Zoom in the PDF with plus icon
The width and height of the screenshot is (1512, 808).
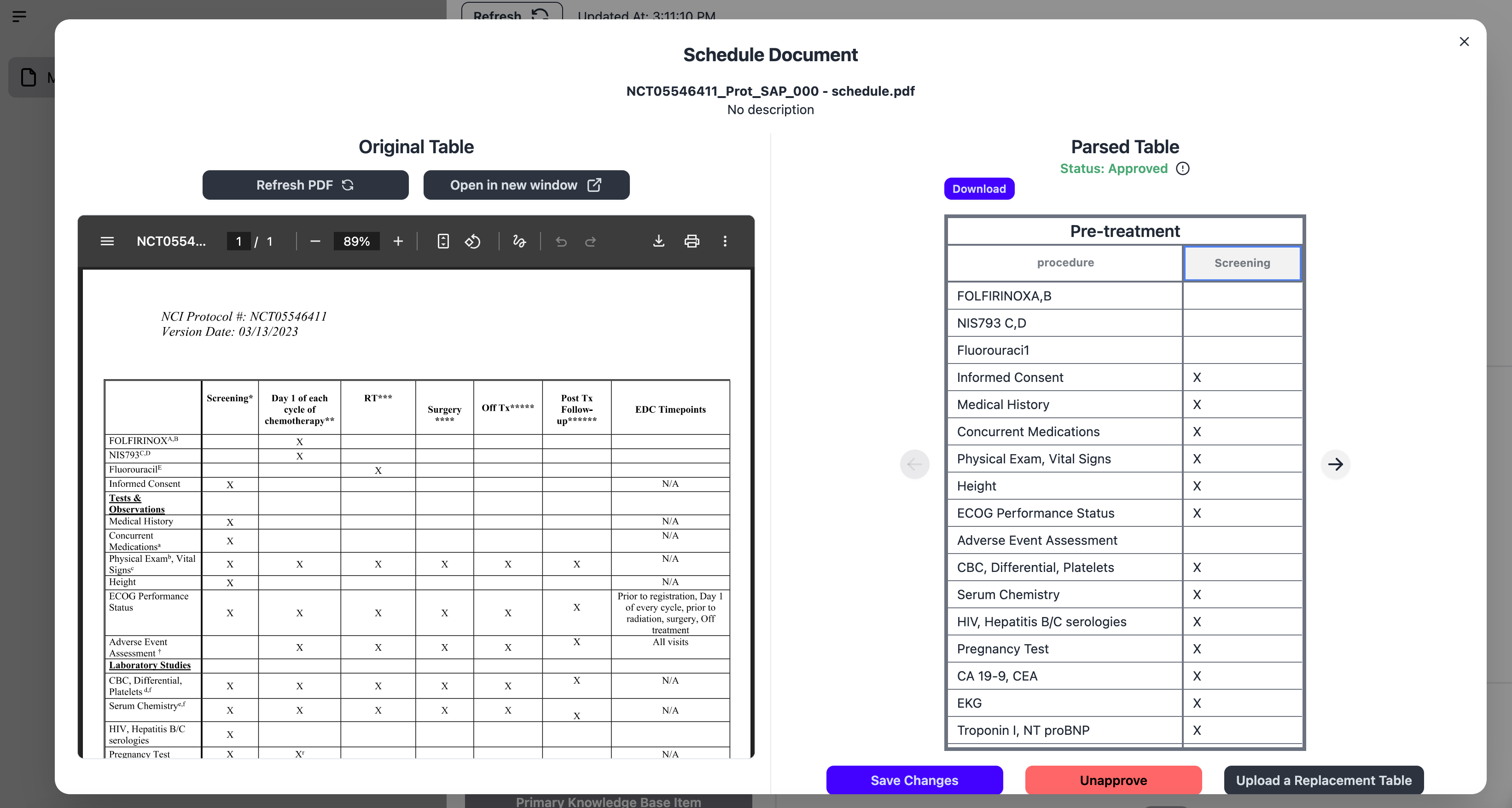click(398, 241)
